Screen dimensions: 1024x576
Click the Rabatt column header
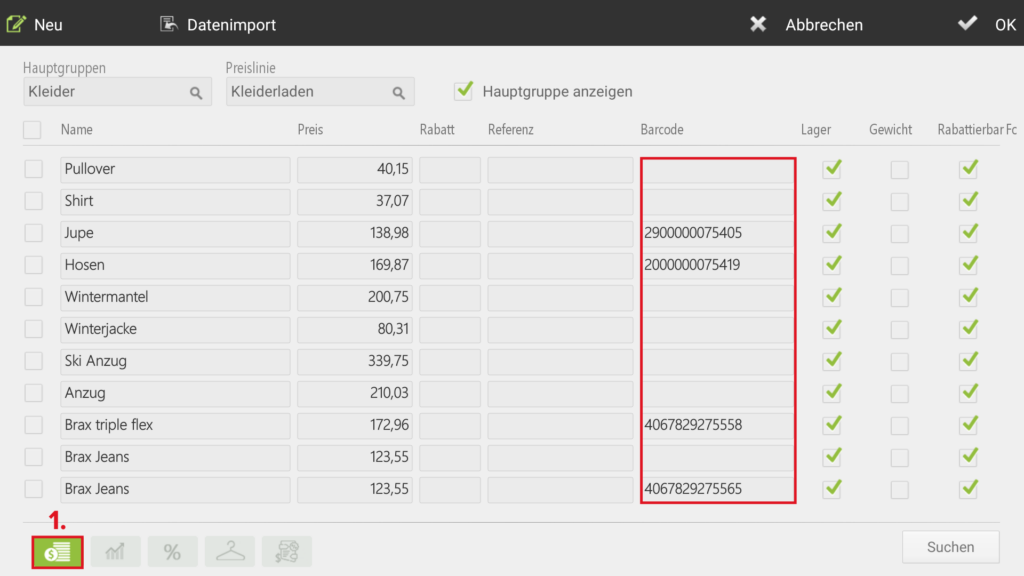(437, 129)
